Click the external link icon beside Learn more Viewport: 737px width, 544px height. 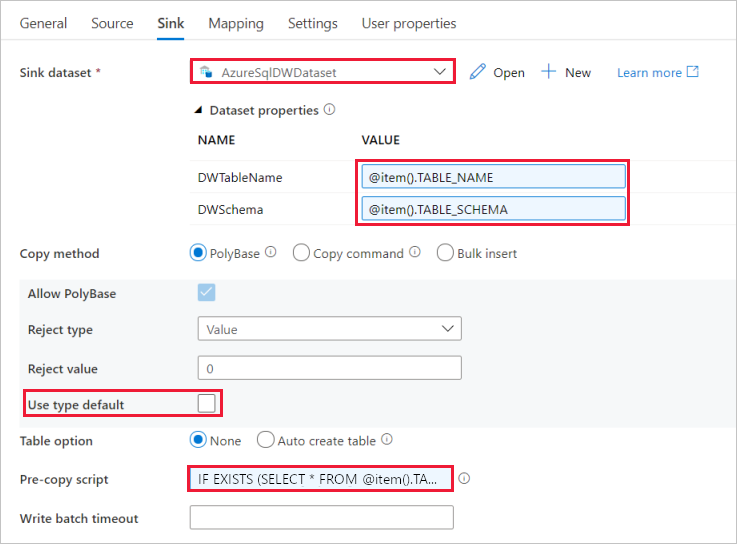693,71
